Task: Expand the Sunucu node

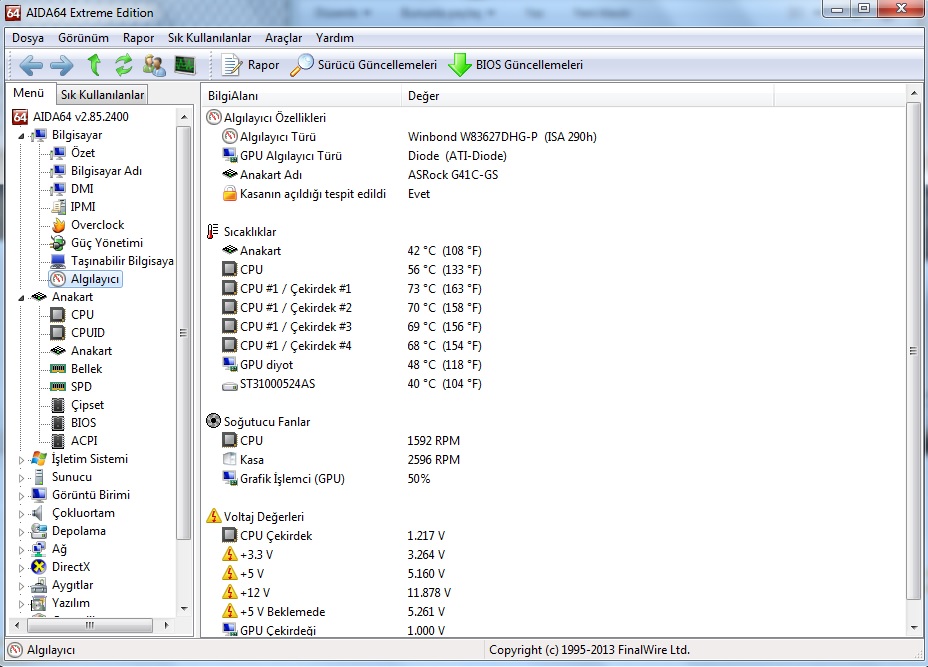Action: point(21,478)
